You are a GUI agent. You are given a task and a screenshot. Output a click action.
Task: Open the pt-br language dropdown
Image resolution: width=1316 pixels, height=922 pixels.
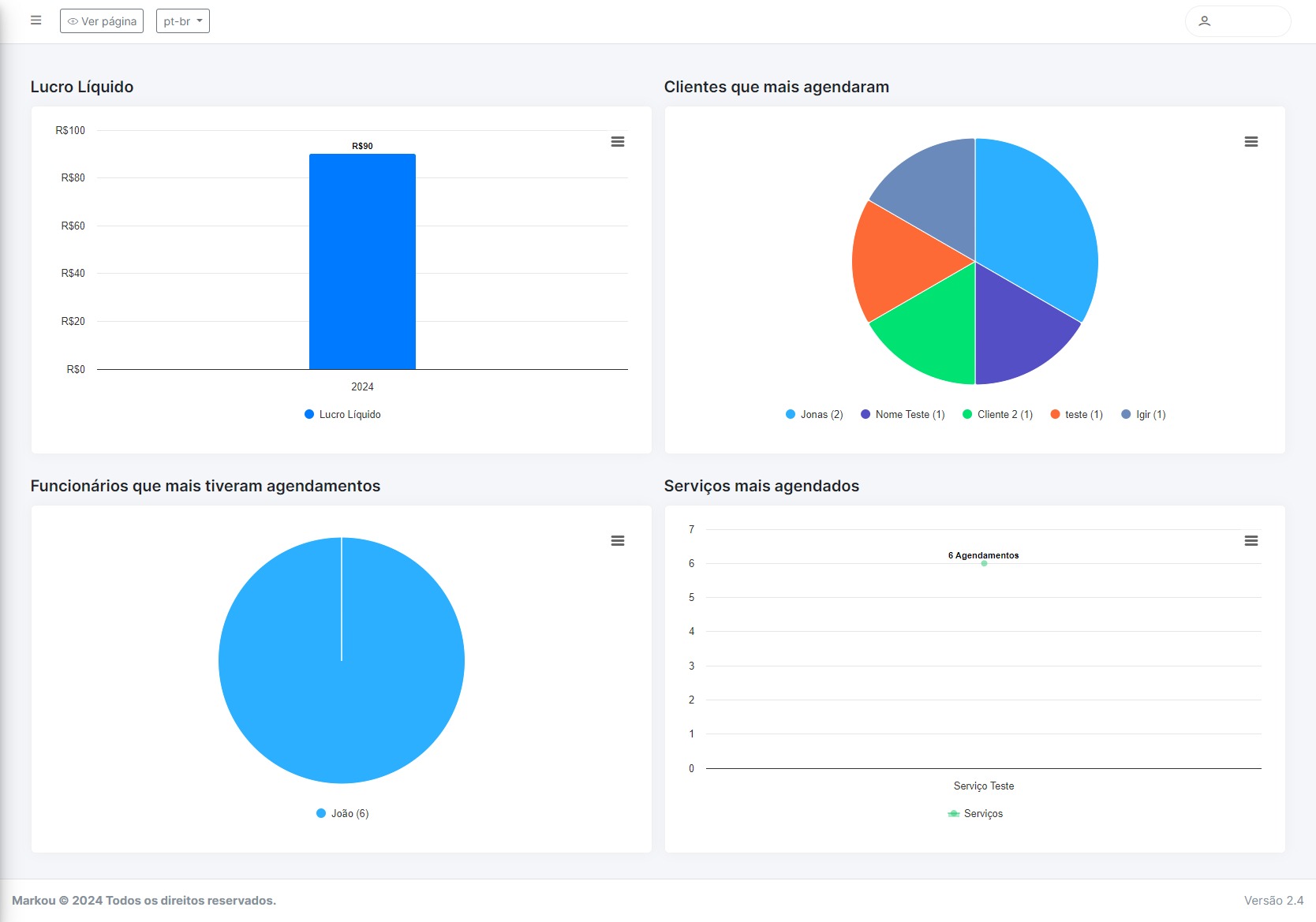click(x=183, y=21)
